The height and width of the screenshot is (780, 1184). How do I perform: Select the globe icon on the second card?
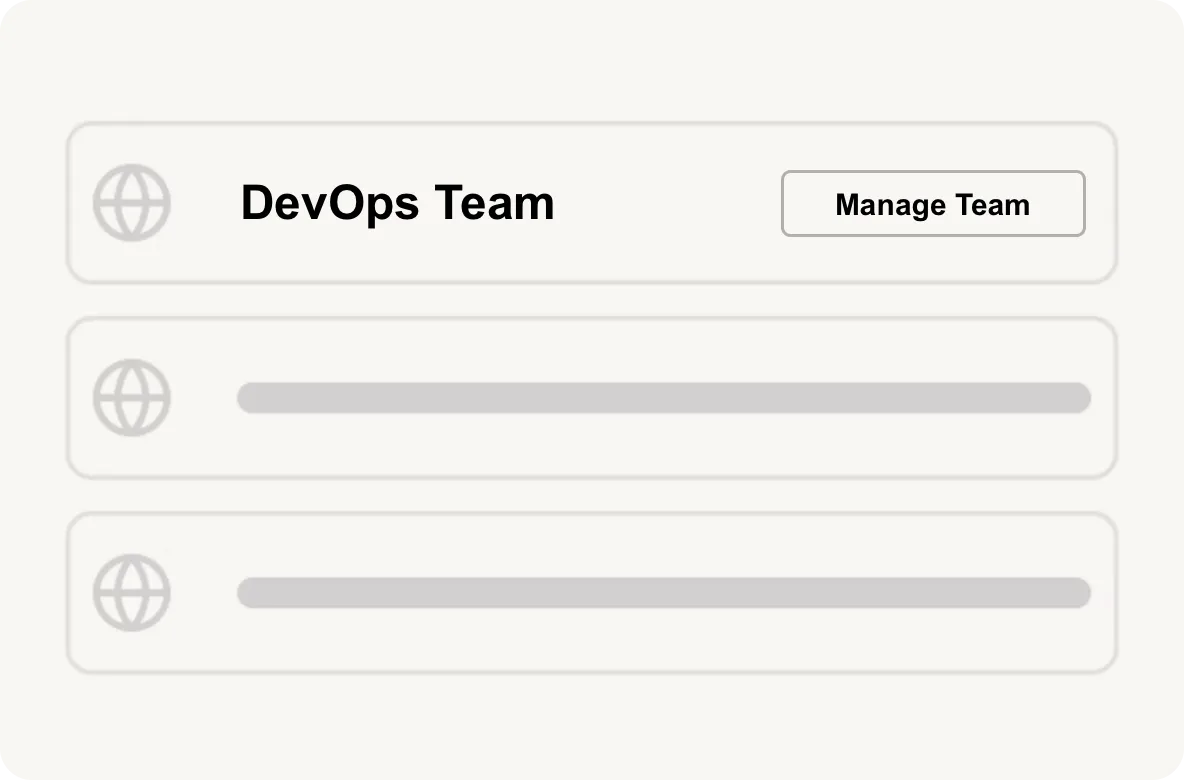tap(132, 397)
